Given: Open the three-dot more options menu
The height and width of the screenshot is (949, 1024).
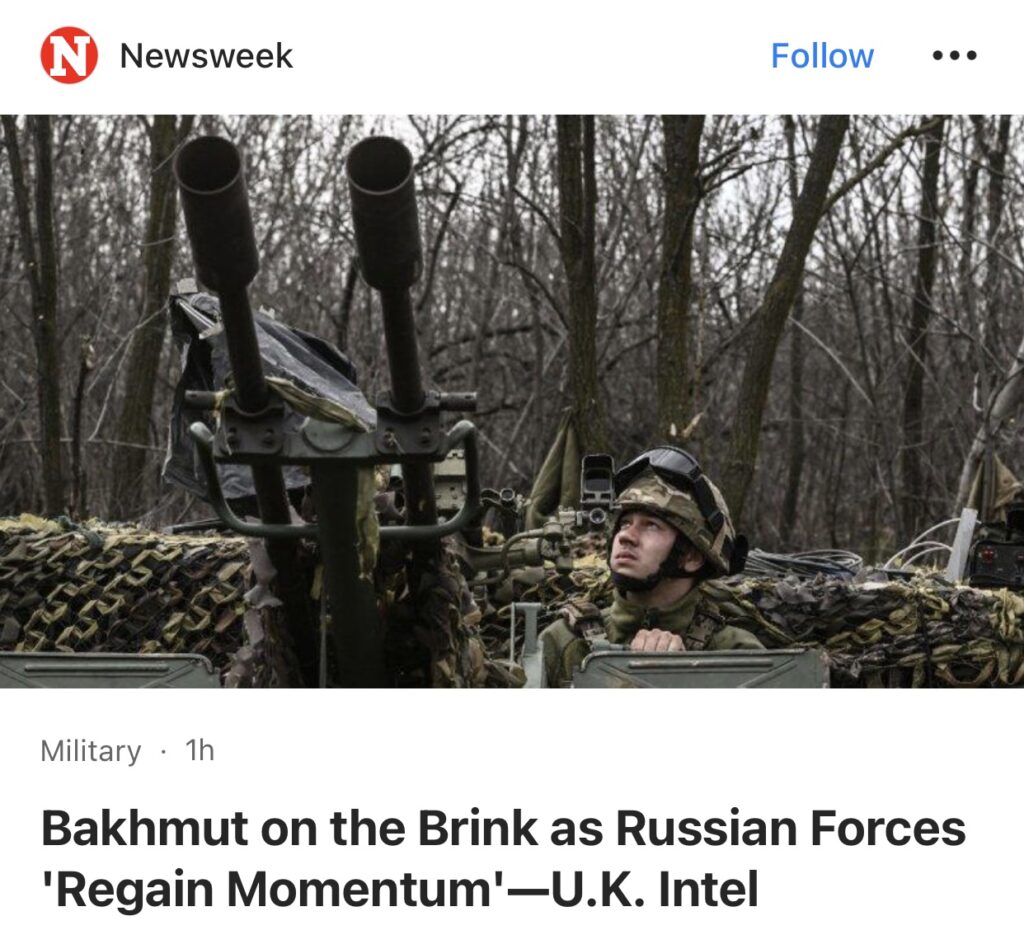Looking at the screenshot, I should click(x=954, y=56).
